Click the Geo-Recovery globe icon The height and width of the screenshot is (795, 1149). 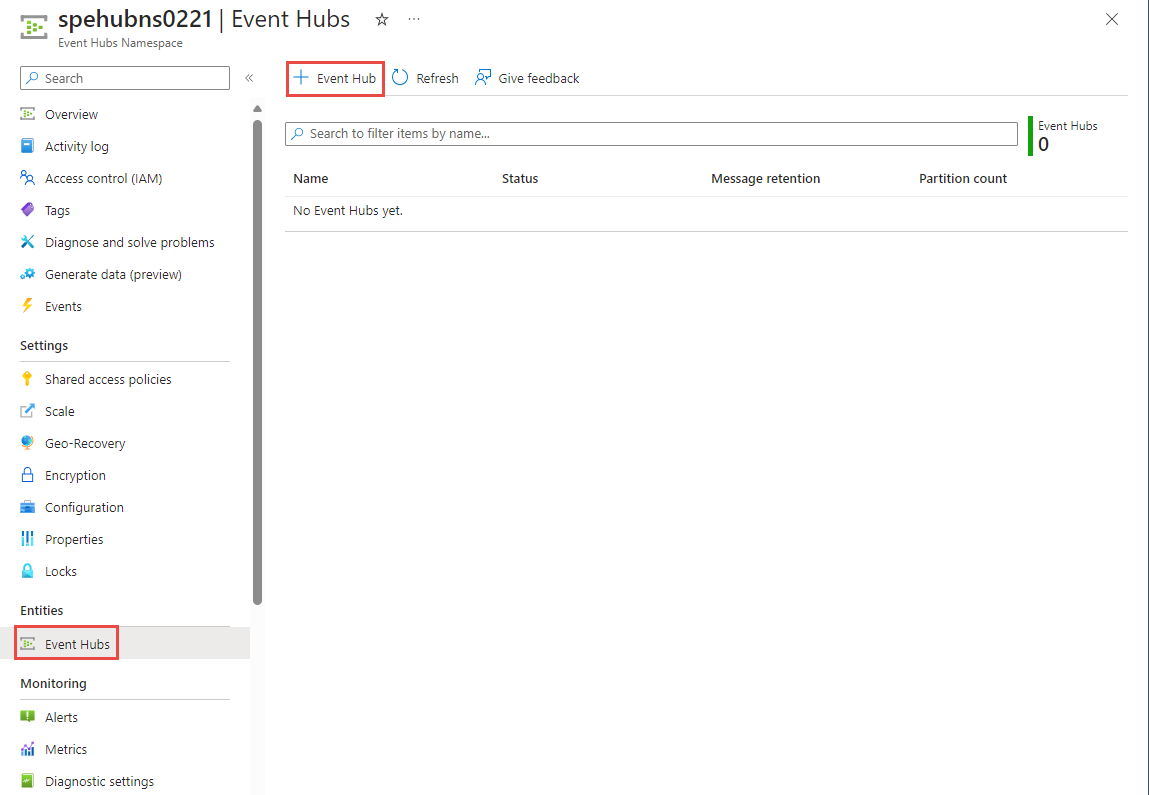[x=27, y=443]
